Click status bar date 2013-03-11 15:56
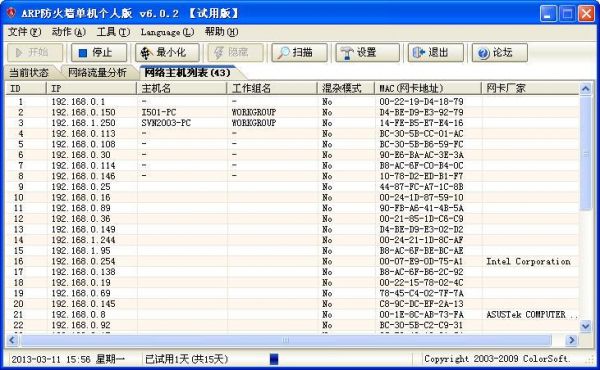 coord(51,359)
